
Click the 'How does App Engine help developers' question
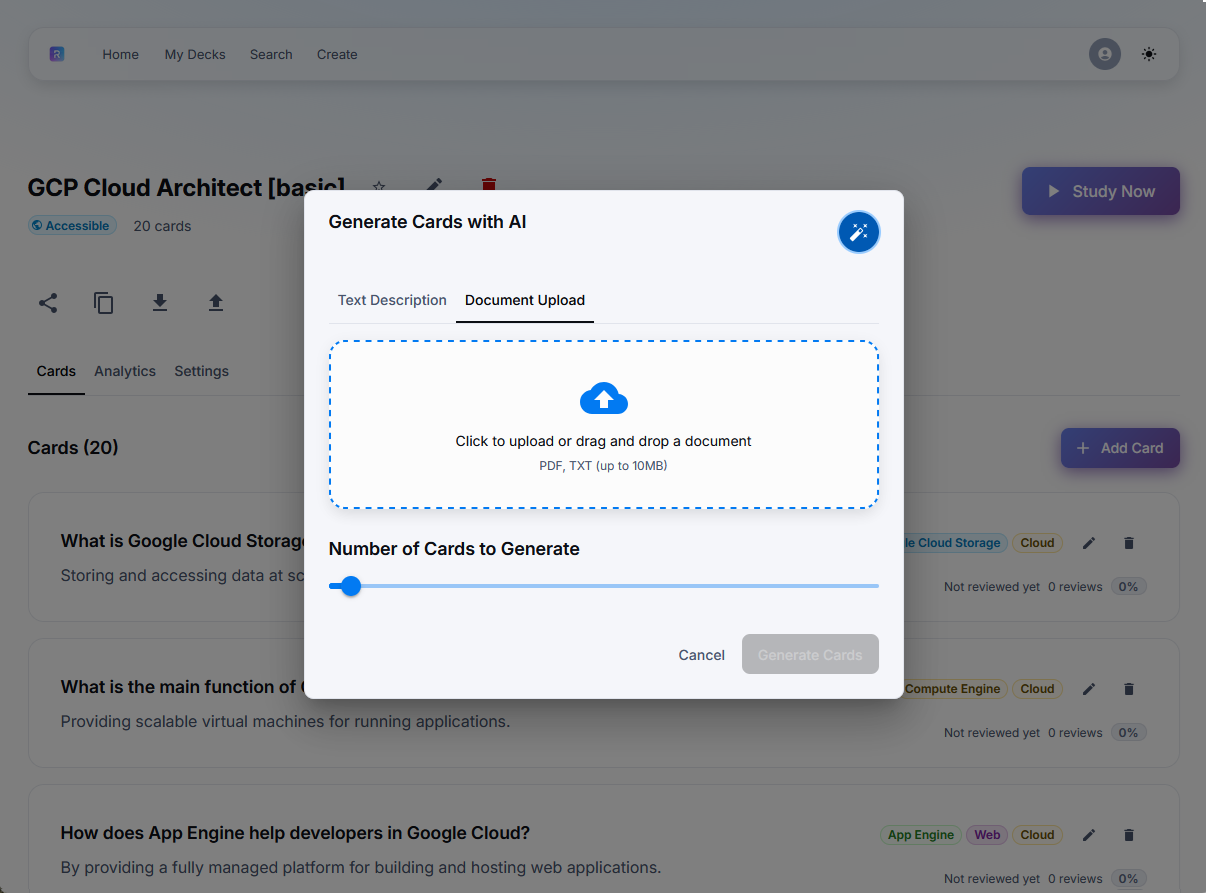[295, 833]
